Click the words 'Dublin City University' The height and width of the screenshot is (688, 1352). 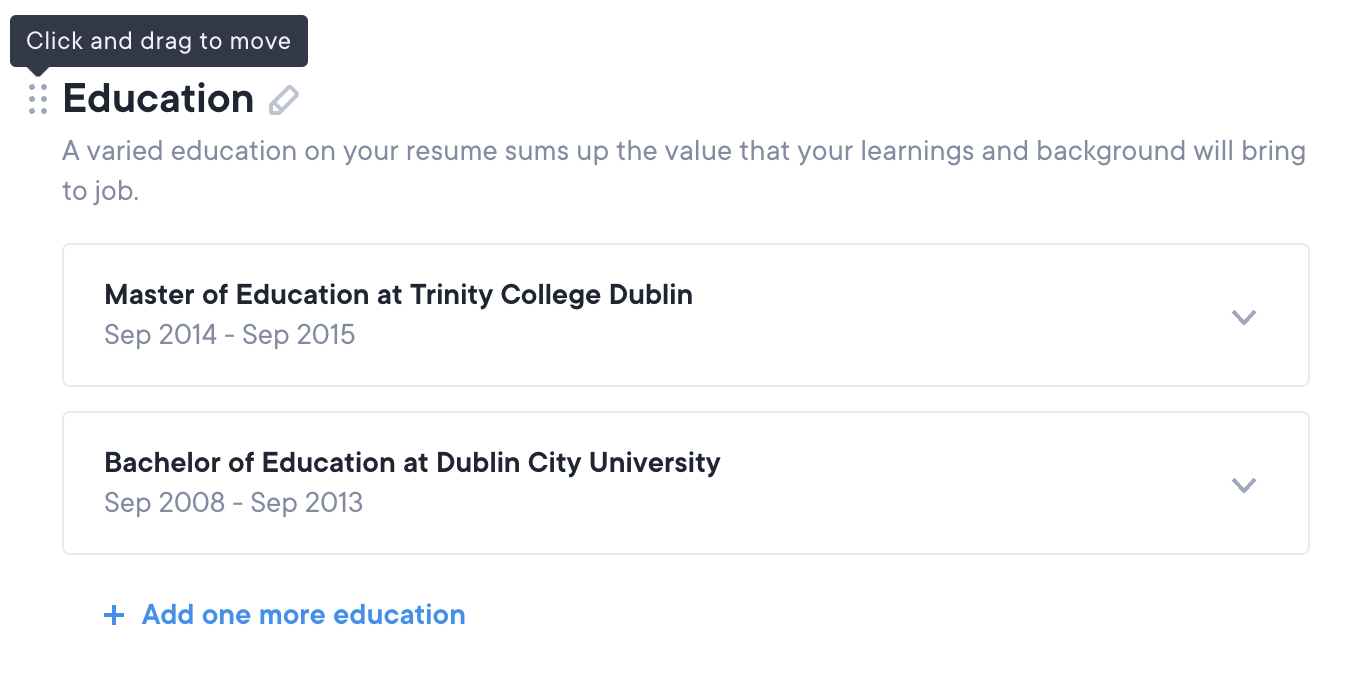point(578,463)
